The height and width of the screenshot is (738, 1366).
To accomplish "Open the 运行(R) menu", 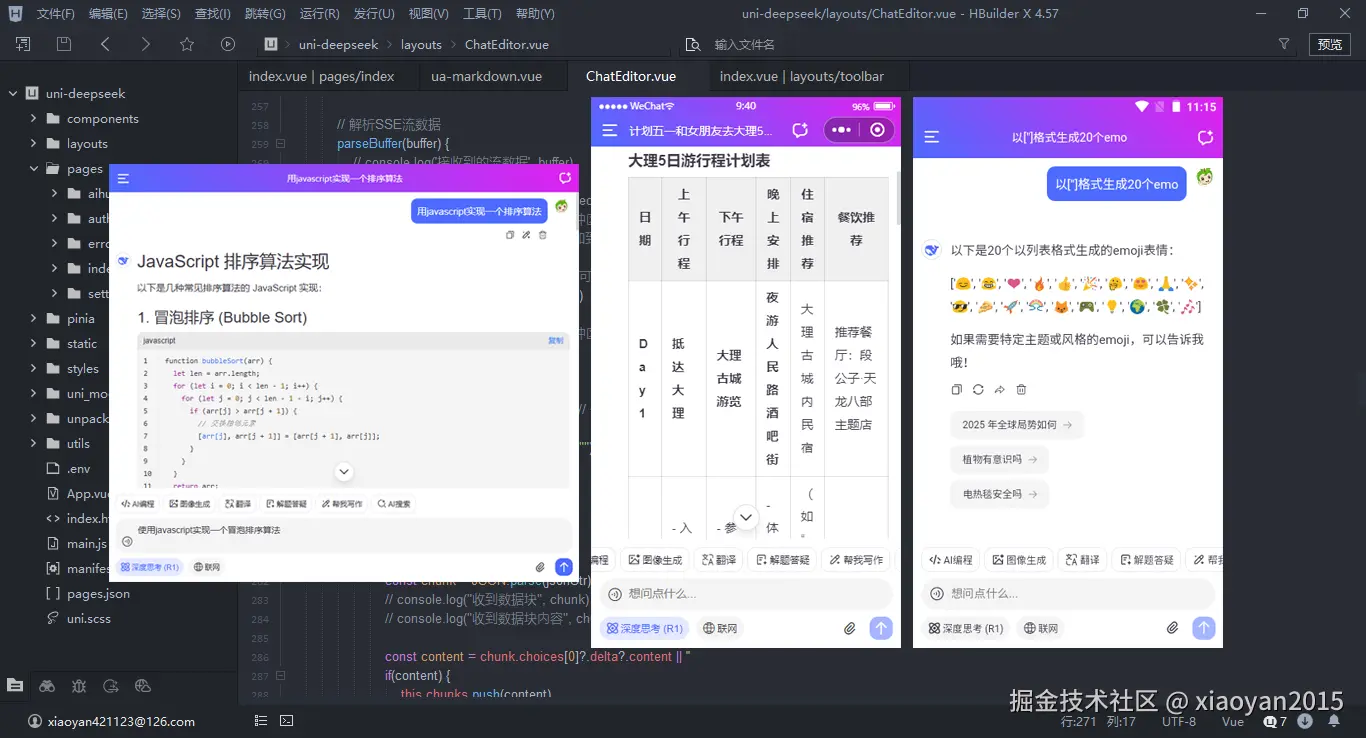I will point(319,13).
